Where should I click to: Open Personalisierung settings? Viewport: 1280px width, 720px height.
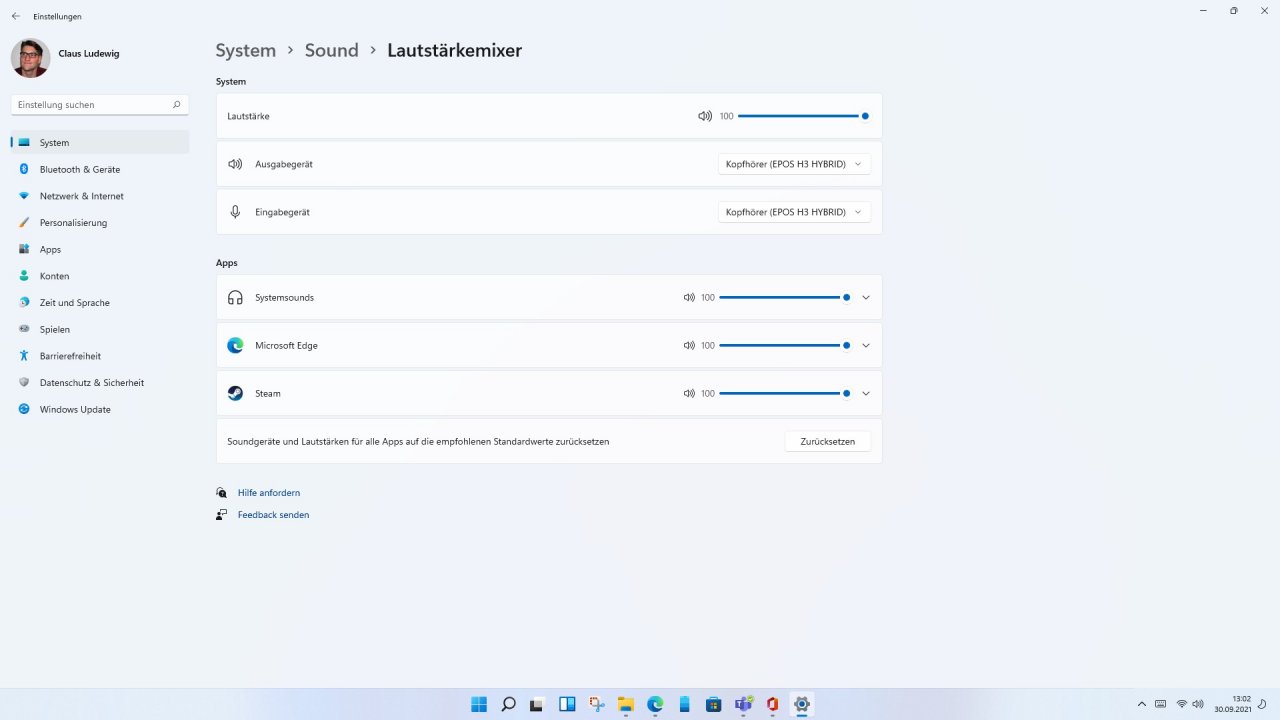pyautogui.click(x=100, y=223)
